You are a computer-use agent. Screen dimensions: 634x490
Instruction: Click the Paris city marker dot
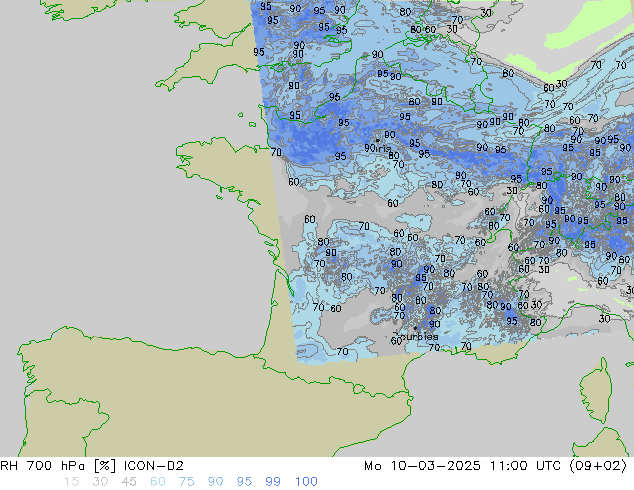tap(377, 141)
